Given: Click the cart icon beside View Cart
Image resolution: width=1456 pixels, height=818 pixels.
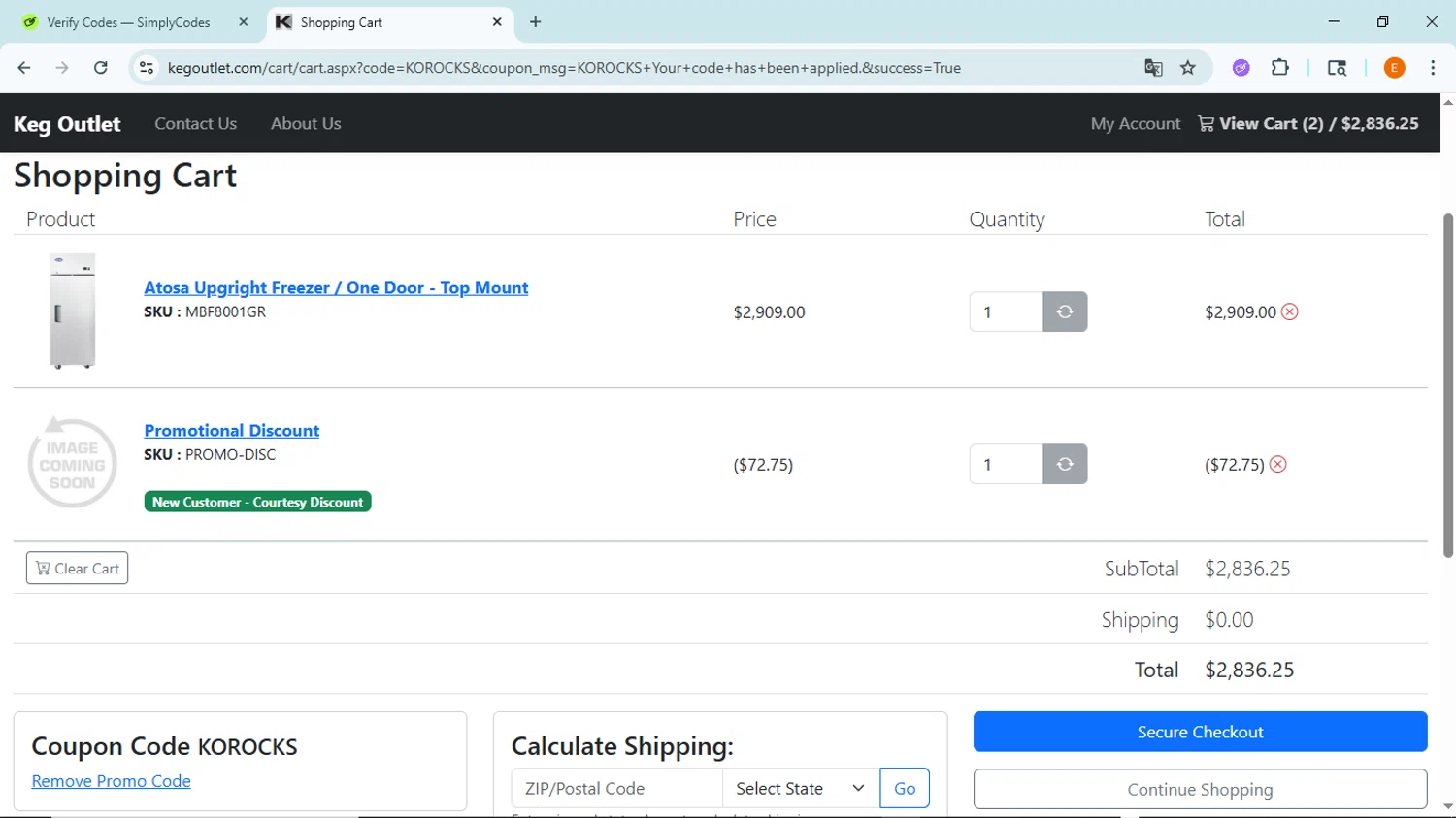Looking at the screenshot, I should coord(1206,123).
